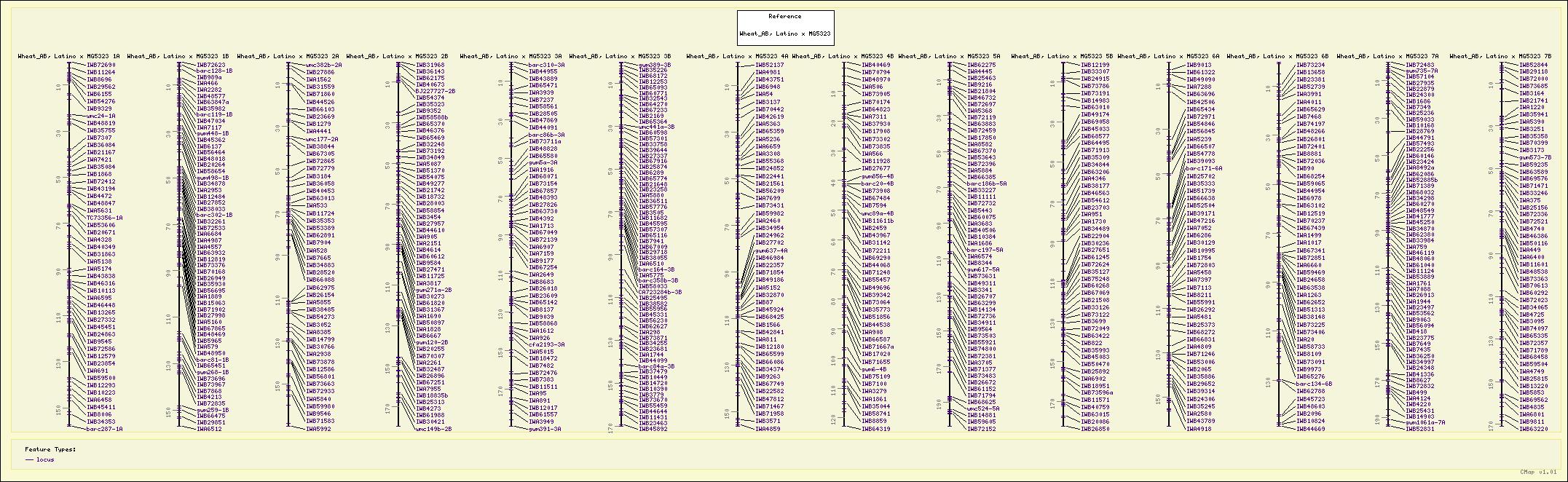This screenshot has width=1568, height=482.
Task: Click the chromosome 1A map title
Action: (69, 56)
